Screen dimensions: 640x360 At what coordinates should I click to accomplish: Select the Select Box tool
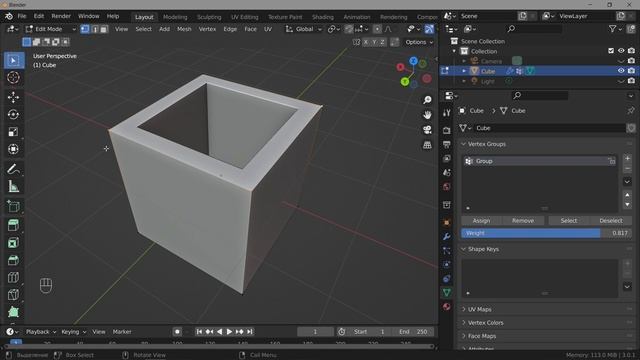coord(13,60)
